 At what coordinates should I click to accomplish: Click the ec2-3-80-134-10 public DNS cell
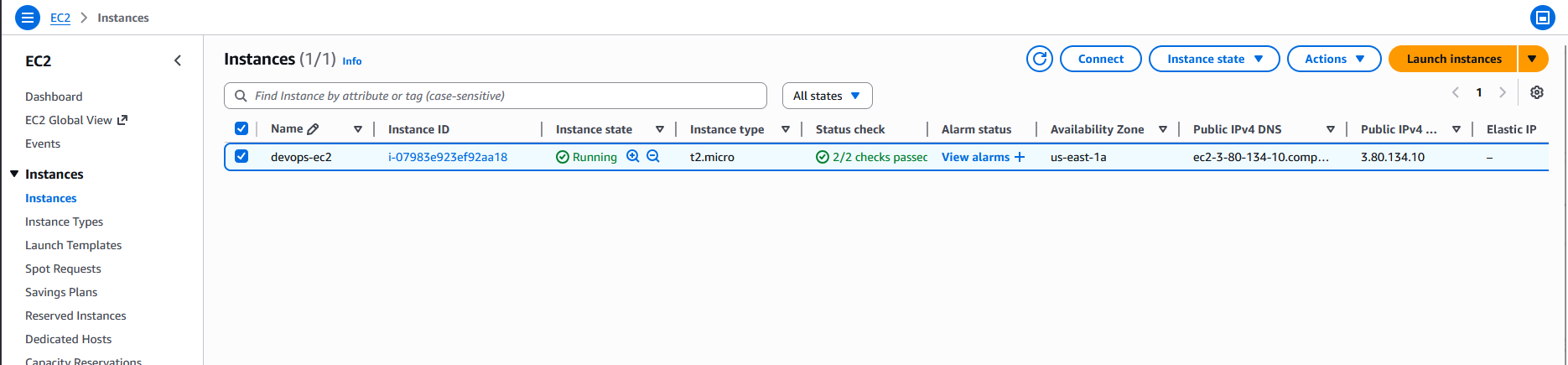(1260, 157)
